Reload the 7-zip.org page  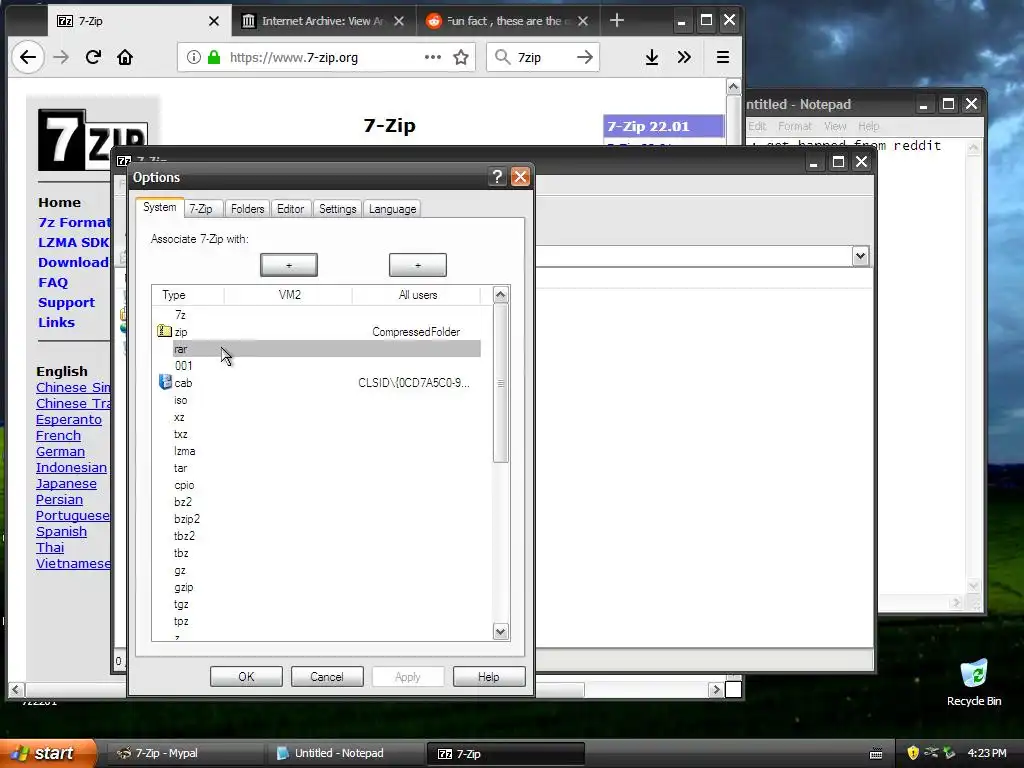pos(93,57)
